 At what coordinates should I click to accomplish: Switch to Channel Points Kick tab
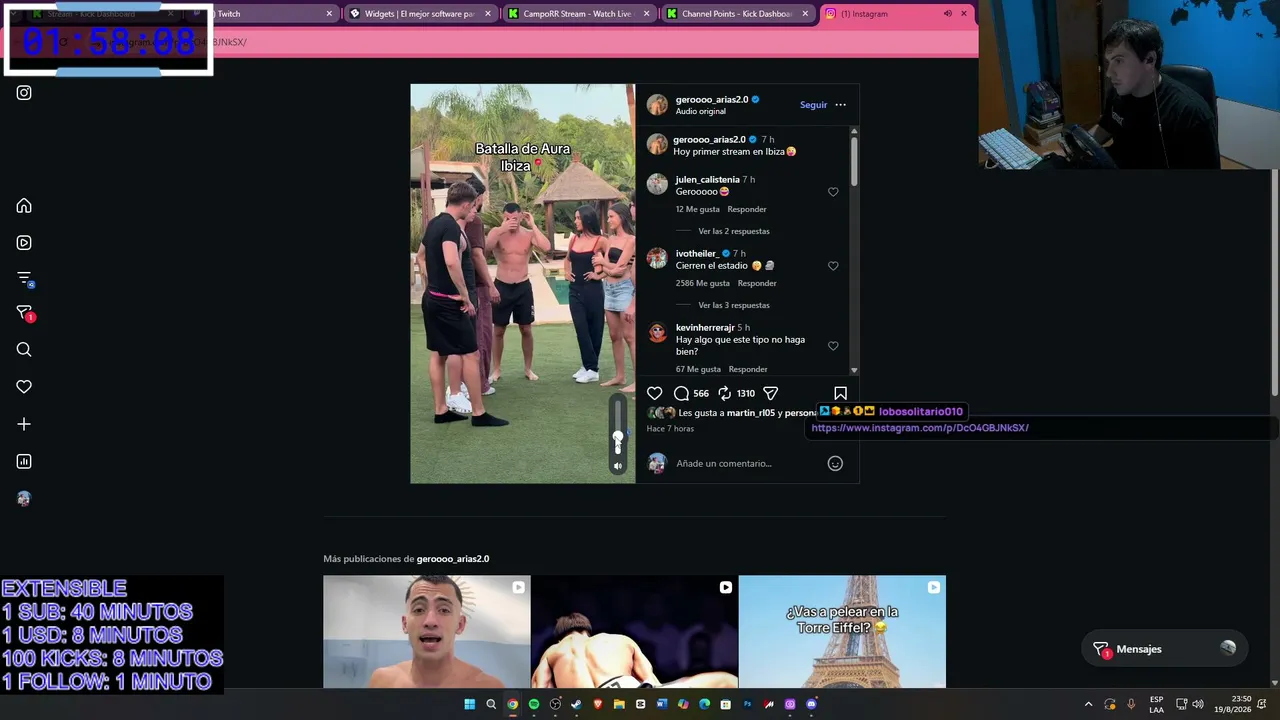(x=738, y=14)
